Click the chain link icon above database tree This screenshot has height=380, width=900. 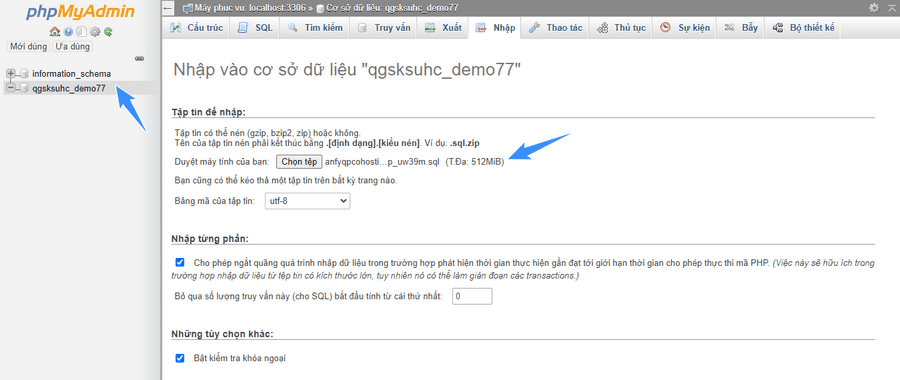click(139, 59)
